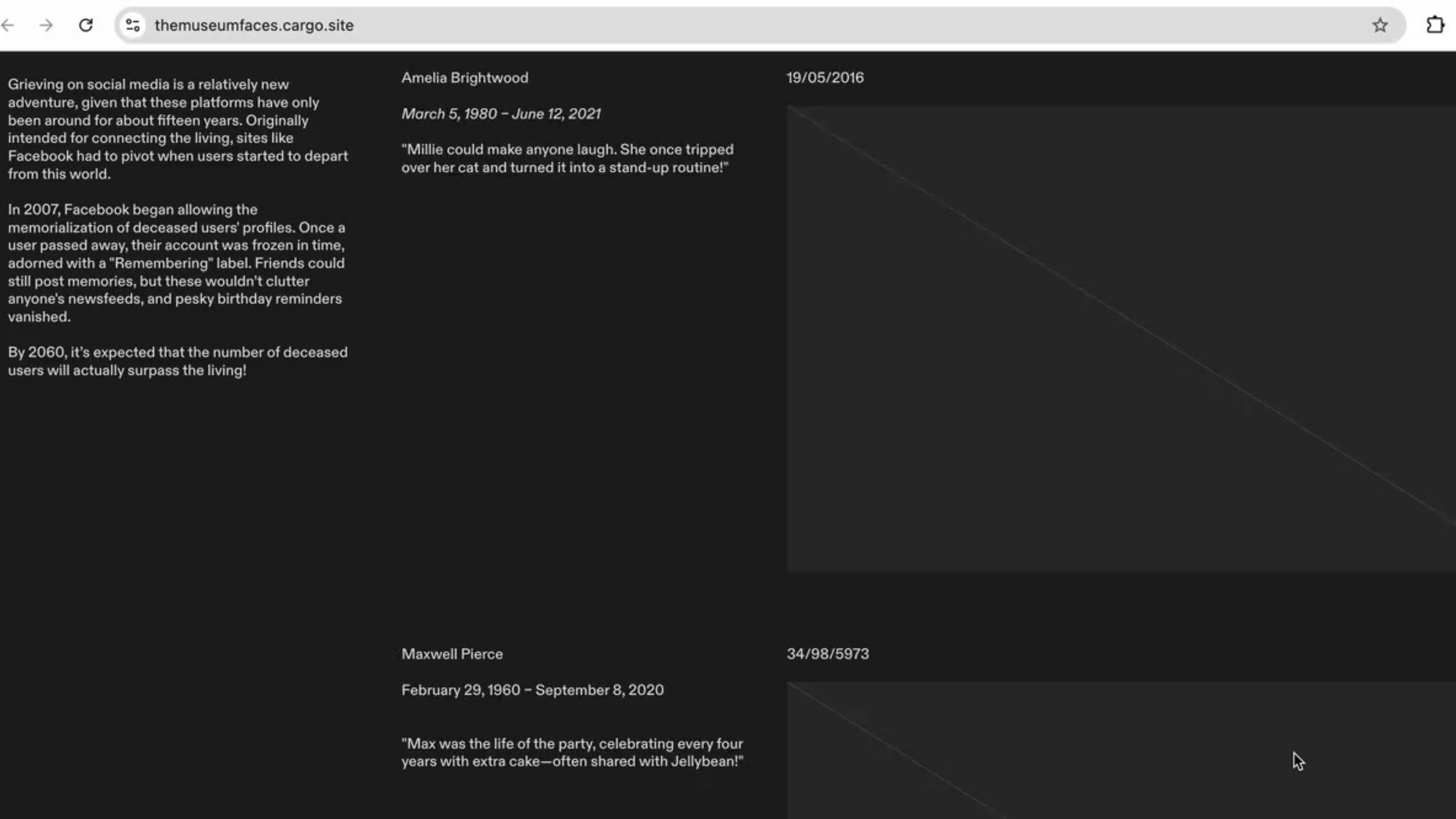Viewport: 1456px width, 819px height.
Task: Select the name Maxwell Pierce
Action: click(452, 654)
